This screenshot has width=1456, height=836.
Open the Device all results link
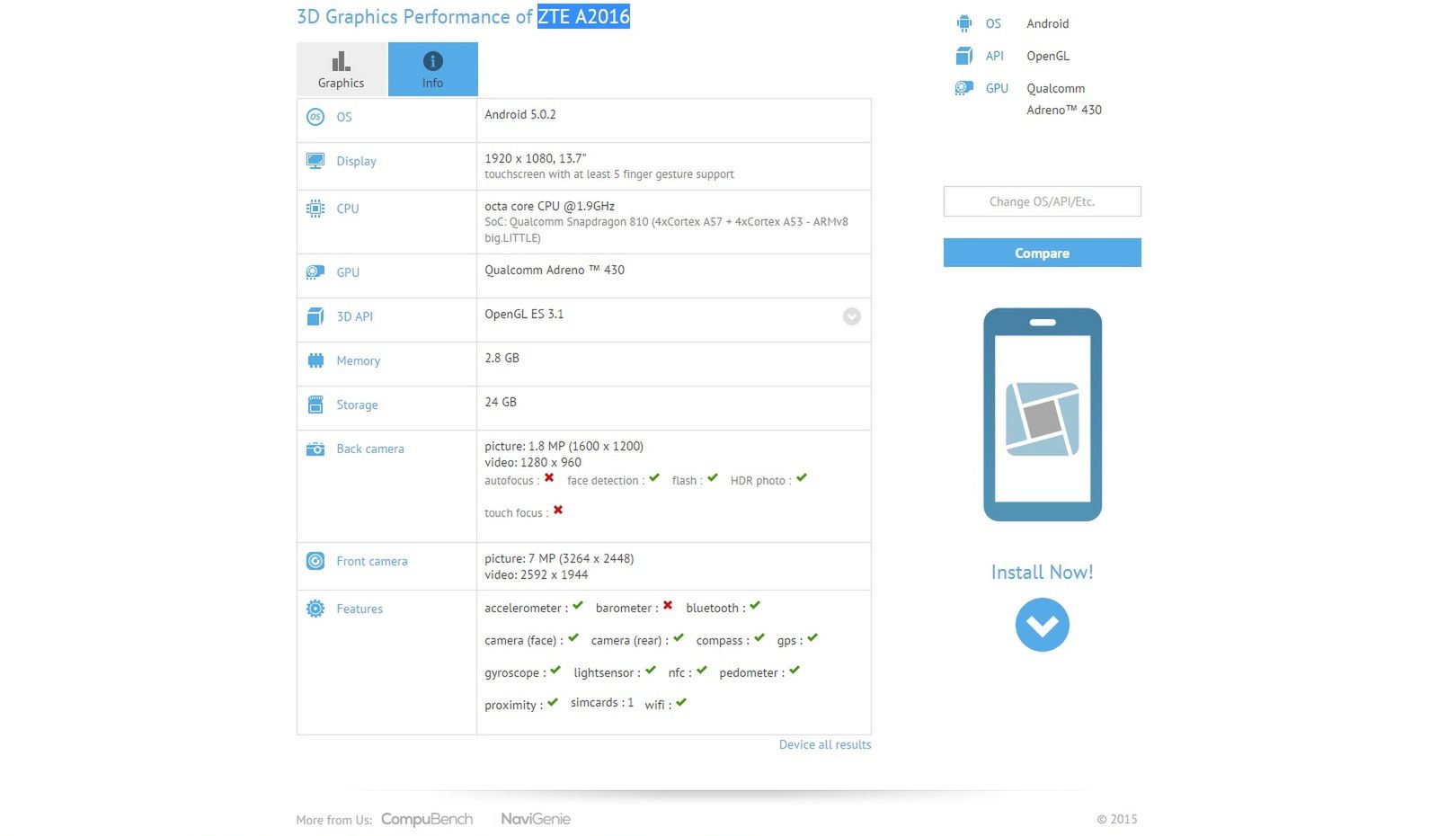825,745
